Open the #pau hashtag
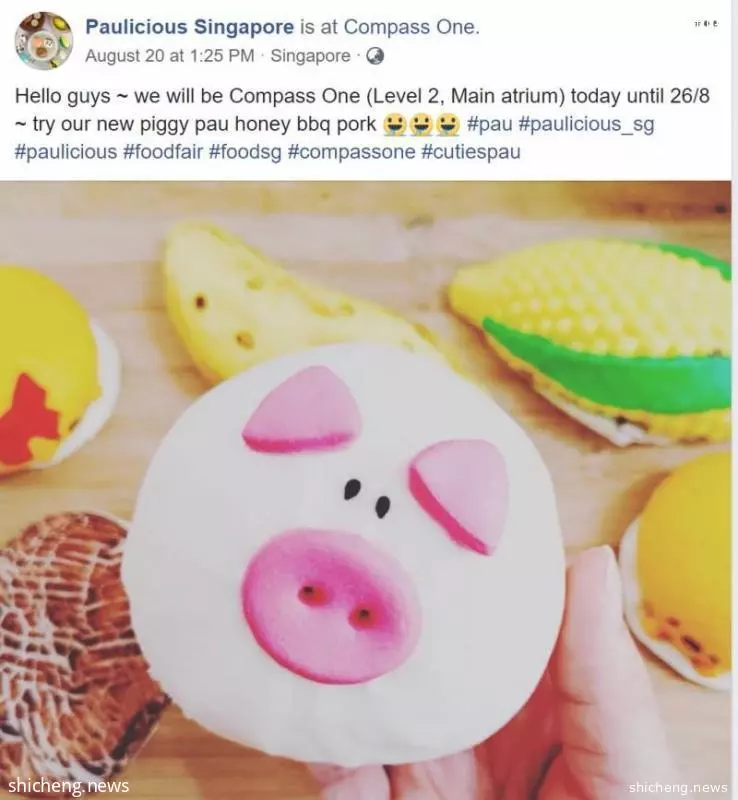This screenshot has height=800, width=738. pos(489,124)
